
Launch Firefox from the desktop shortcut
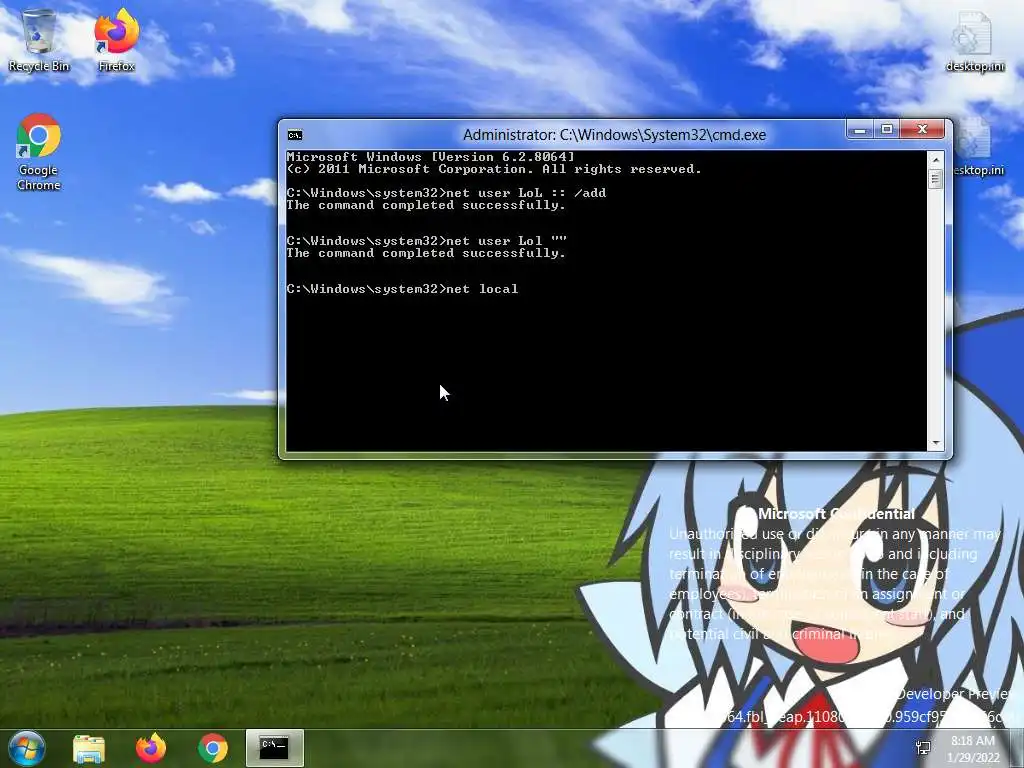pyautogui.click(x=117, y=40)
